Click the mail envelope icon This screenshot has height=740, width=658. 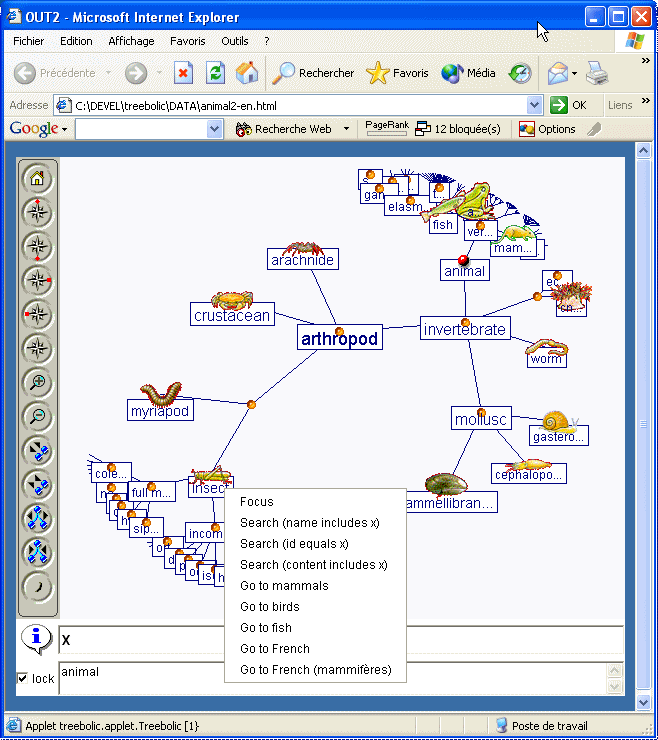(x=557, y=73)
